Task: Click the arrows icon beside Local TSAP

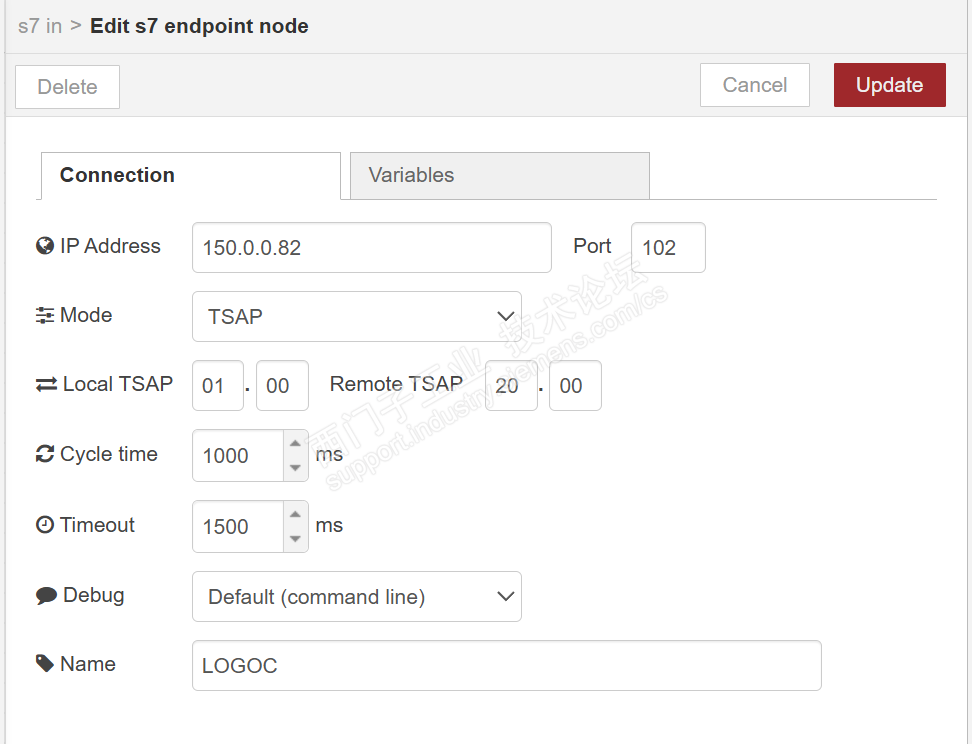Action: click(x=46, y=384)
